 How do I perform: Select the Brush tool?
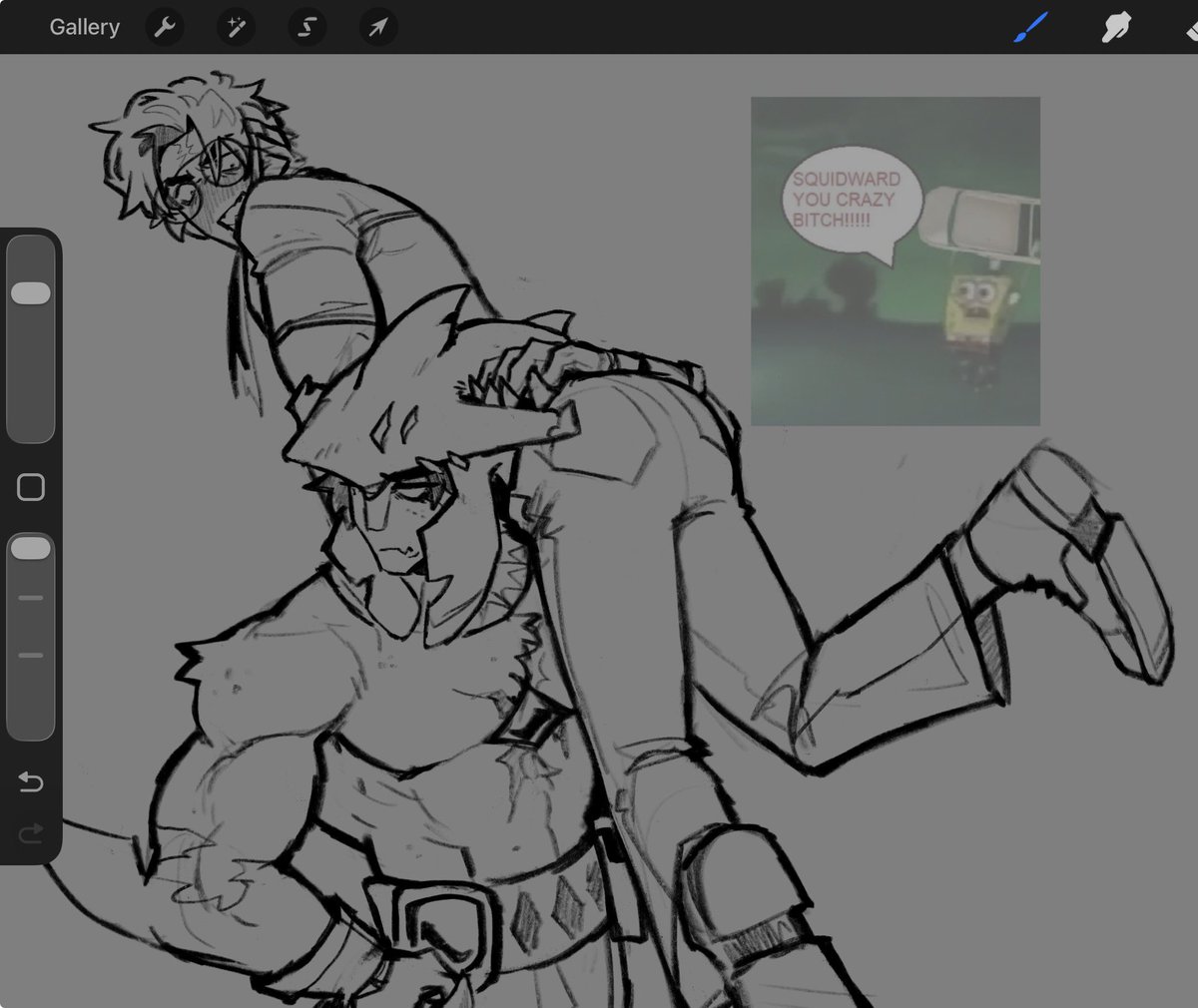tap(1030, 28)
